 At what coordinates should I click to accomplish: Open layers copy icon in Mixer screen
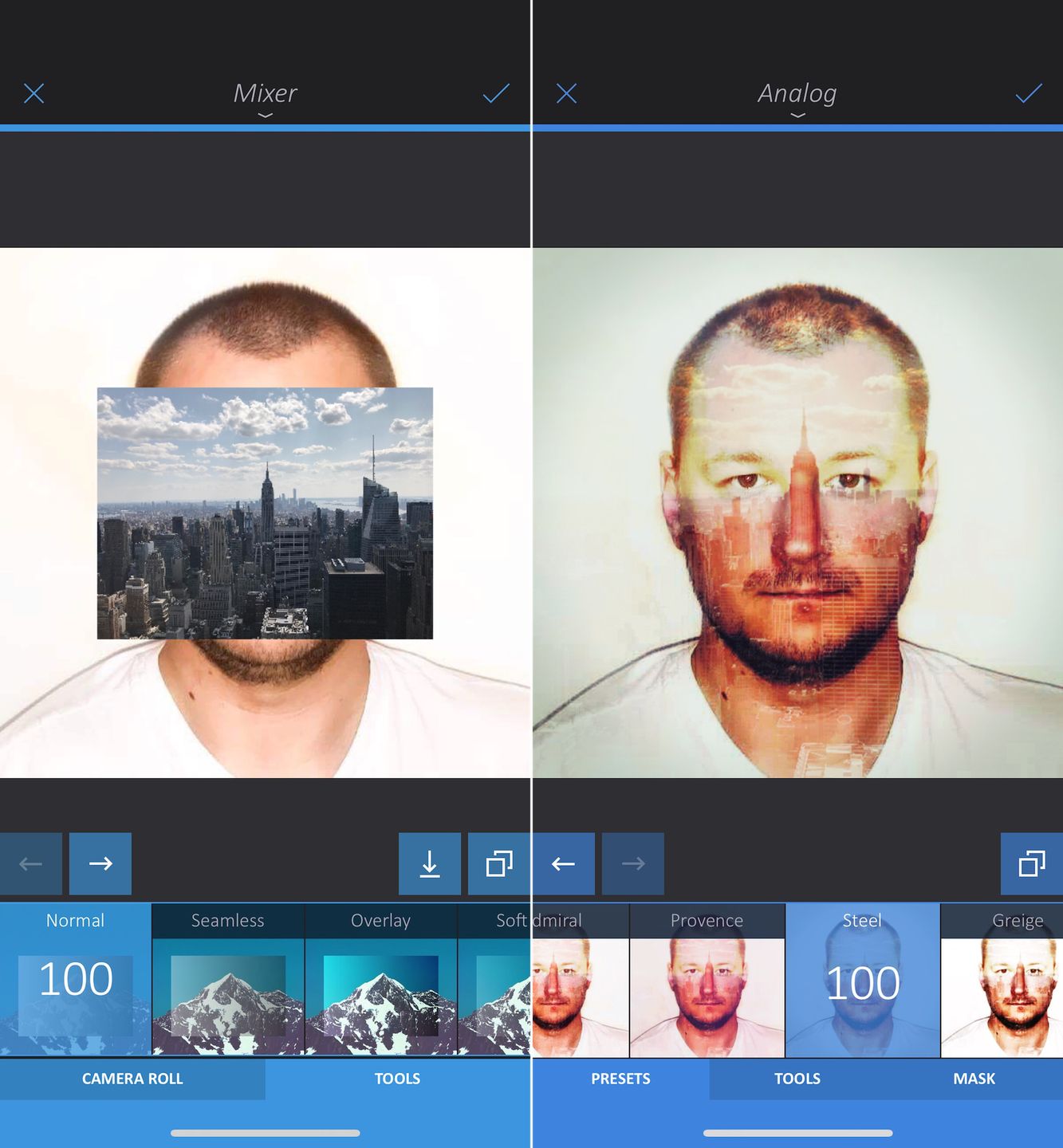click(499, 863)
